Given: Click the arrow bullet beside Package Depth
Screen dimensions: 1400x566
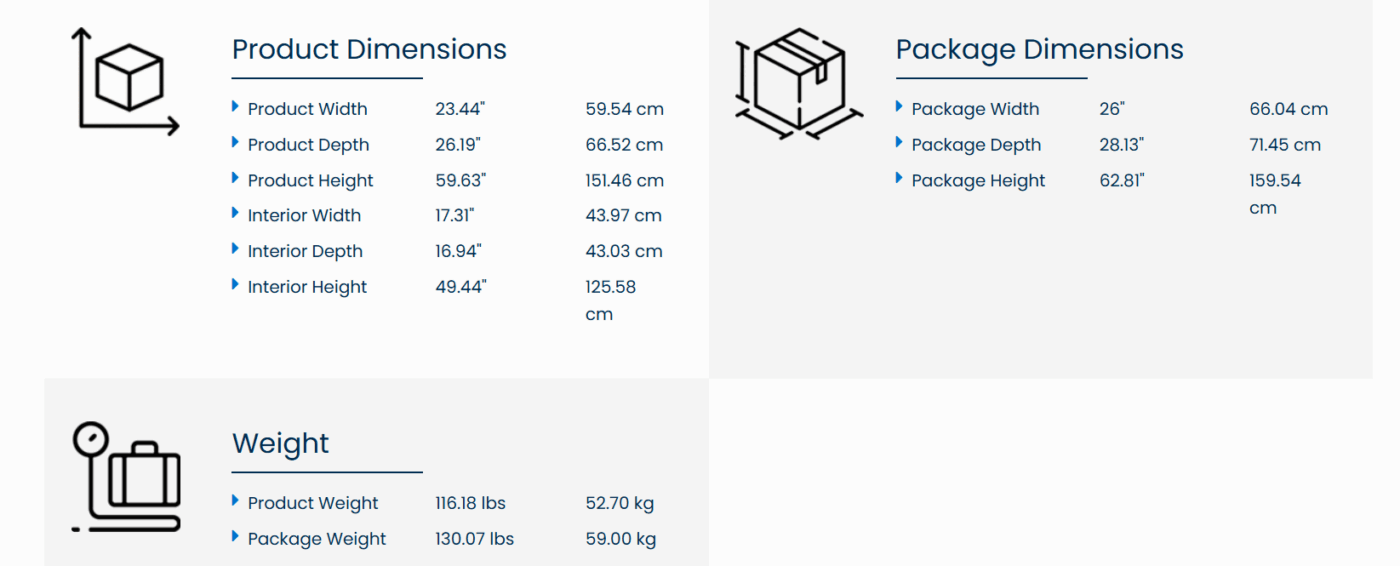Looking at the screenshot, I should (x=899, y=142).
